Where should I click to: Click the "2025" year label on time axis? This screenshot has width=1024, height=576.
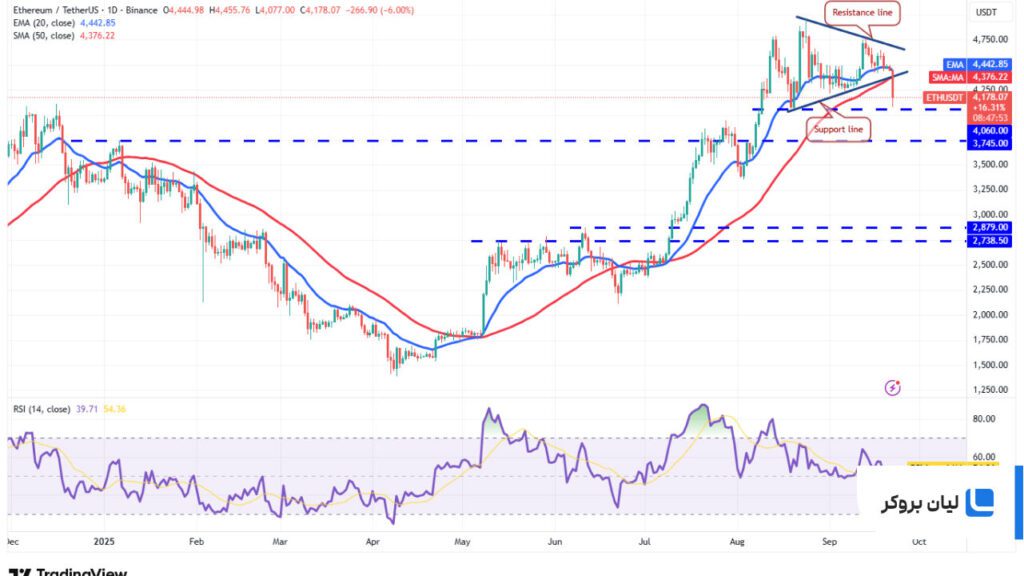click(x=104, y=542)
